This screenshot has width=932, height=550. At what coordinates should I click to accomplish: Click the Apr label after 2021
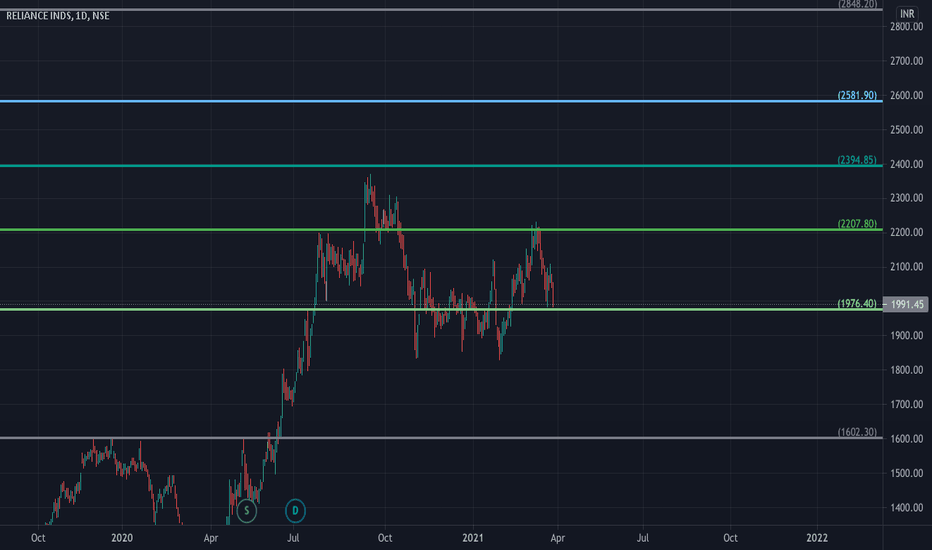pos(558,538)
